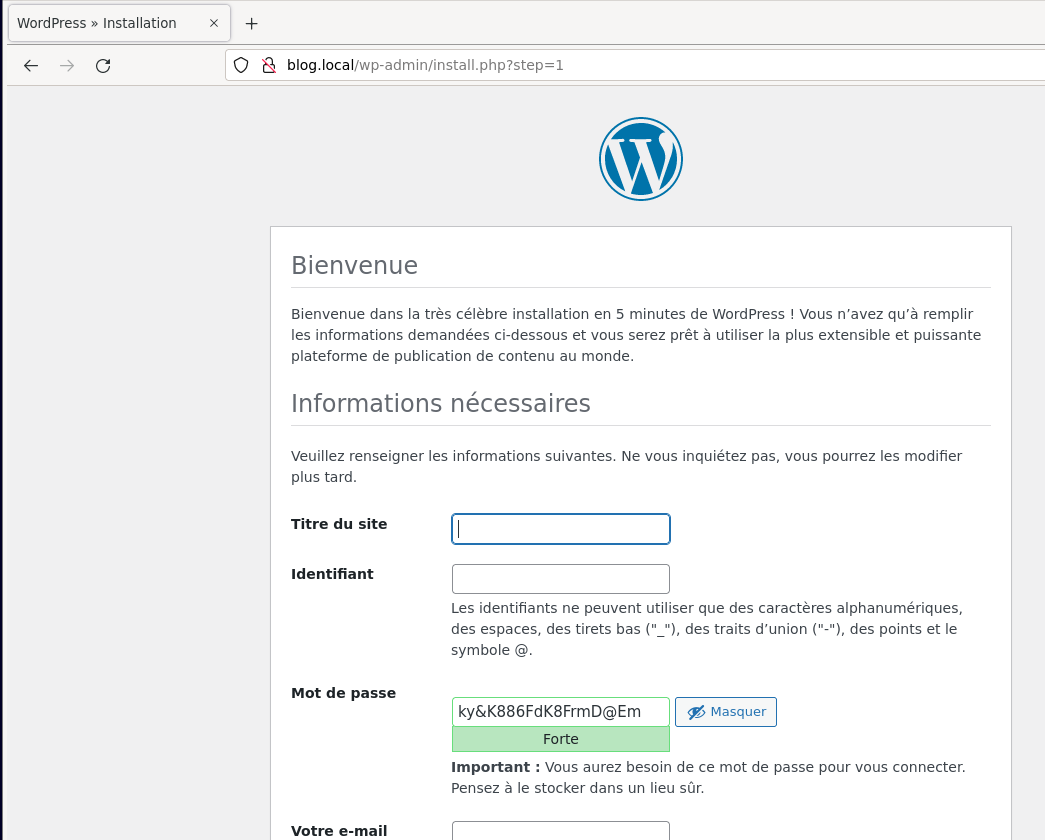The height and width of the screenshot is (840, 1045).
Task: Click inside the Mot de passe field
Action: [561, 712]
